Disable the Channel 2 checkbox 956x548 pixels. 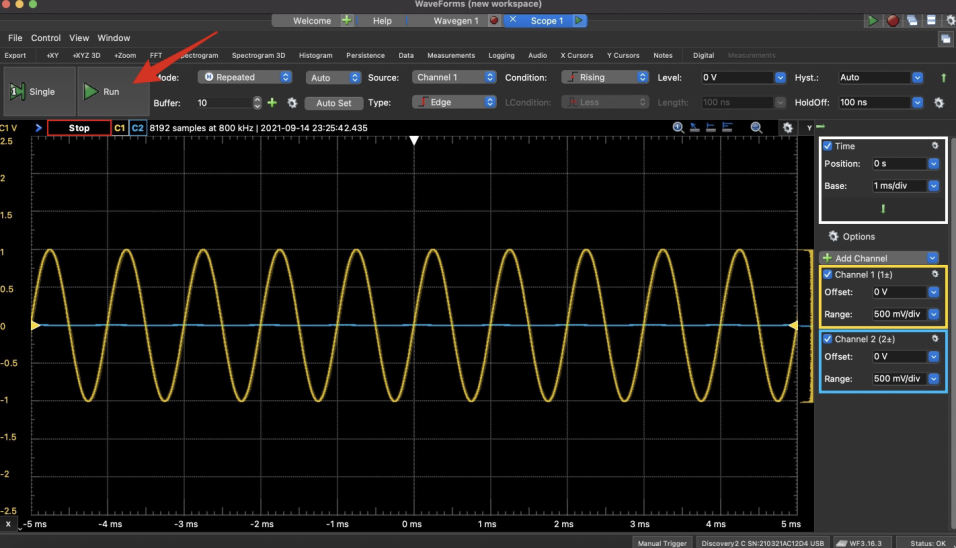[827, 339]
